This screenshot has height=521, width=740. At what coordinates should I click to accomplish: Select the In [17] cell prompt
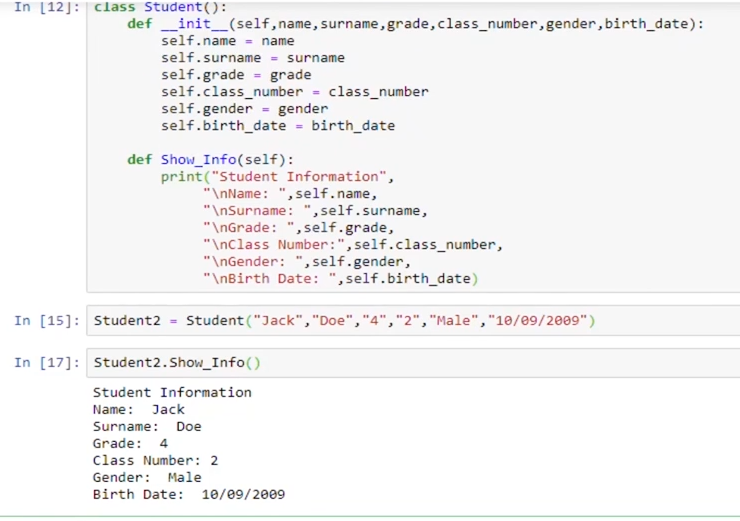pyautogui.click(x=47, y=362)
